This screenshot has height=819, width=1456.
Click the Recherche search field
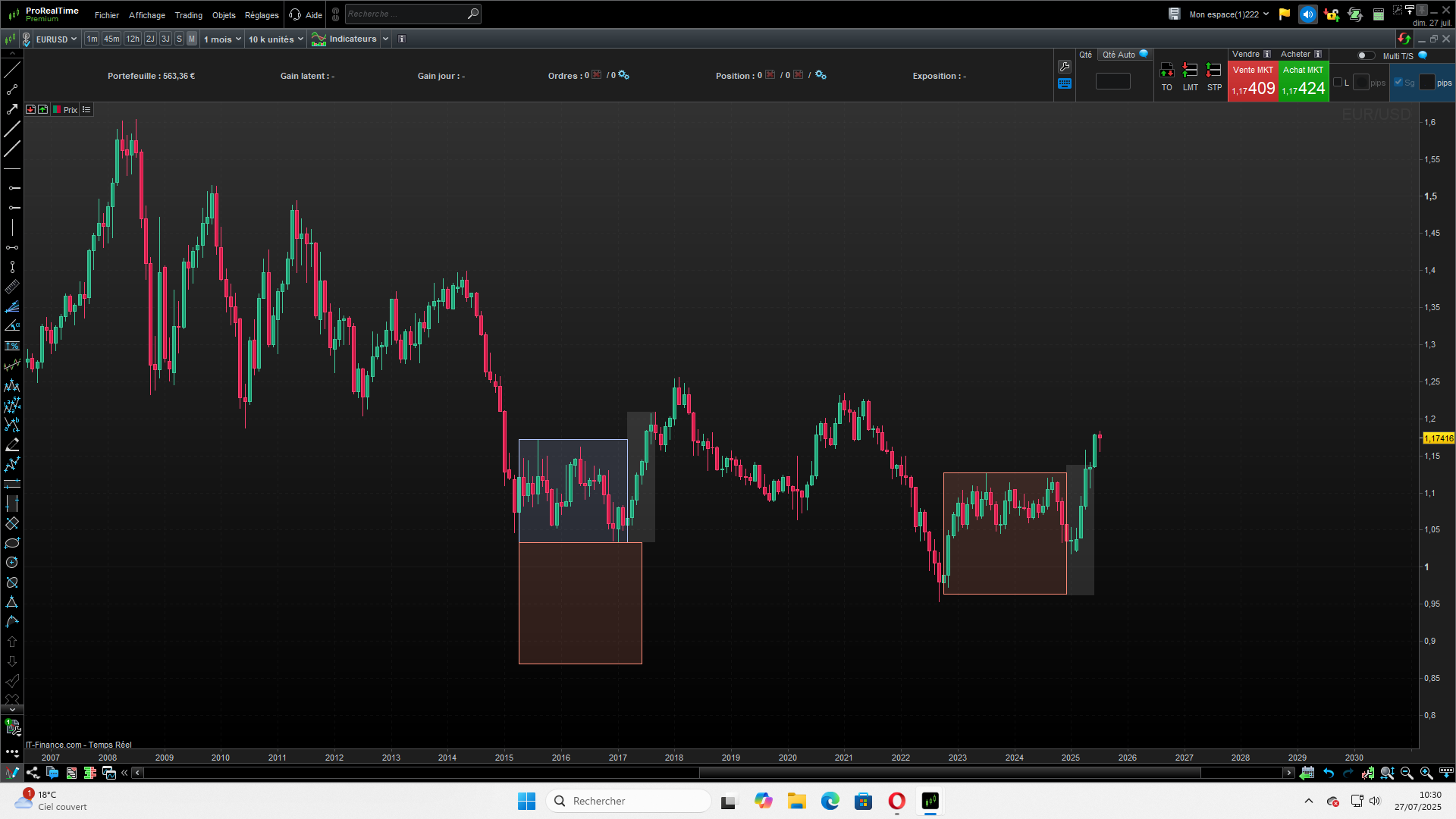[x=405, y=14]
